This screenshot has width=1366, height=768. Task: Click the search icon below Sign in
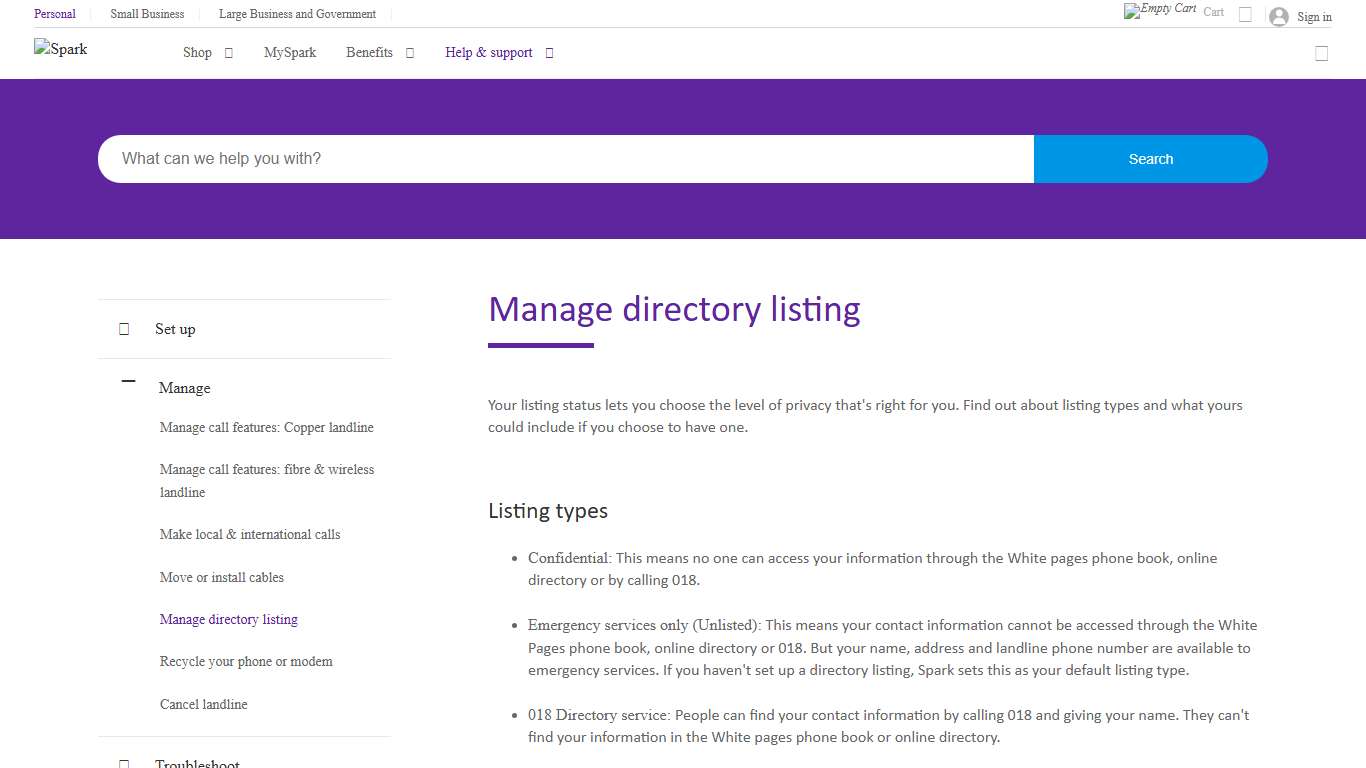tap(1321, 53)
